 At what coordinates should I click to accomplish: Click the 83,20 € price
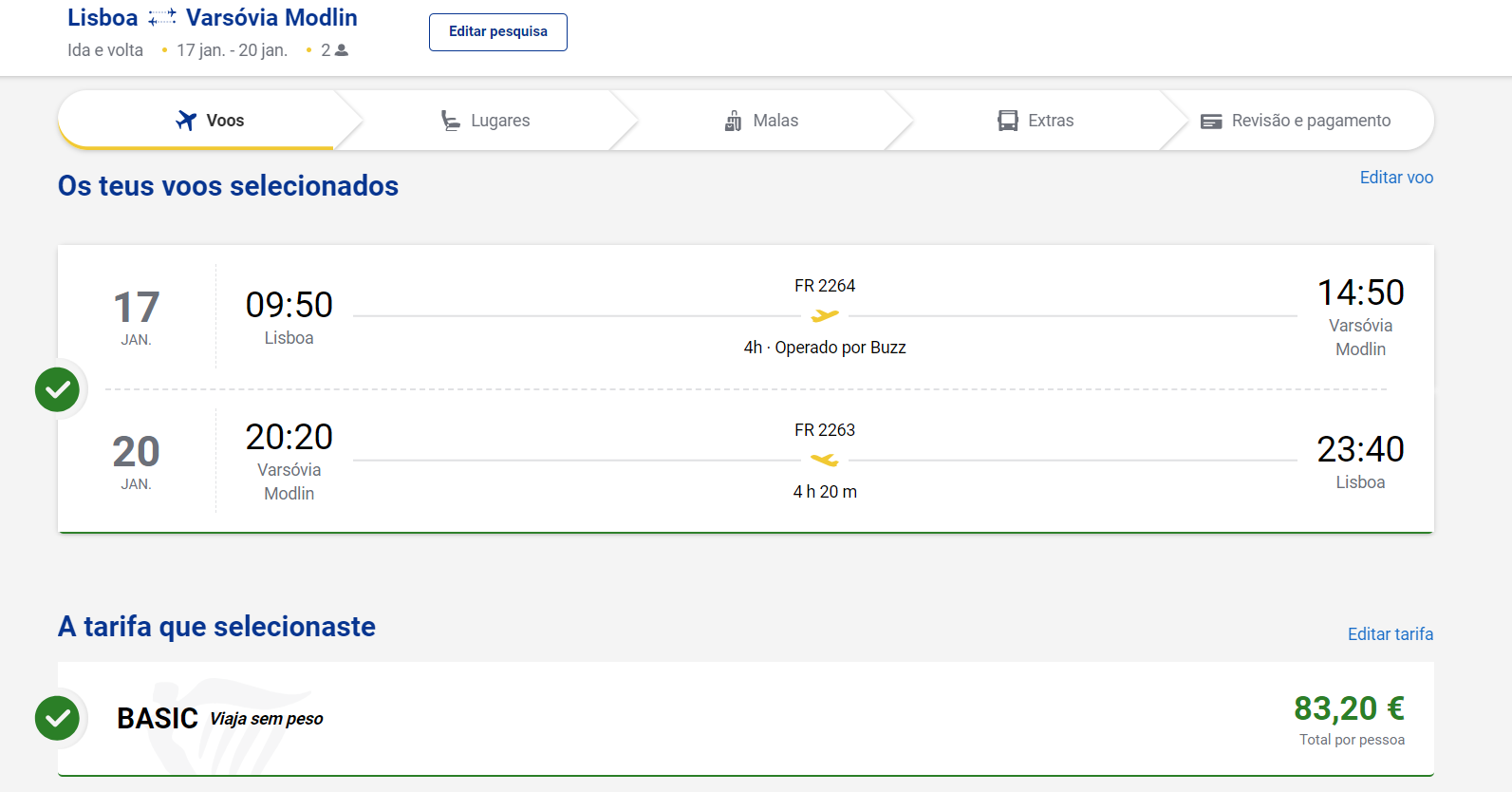coord(1349,708)
